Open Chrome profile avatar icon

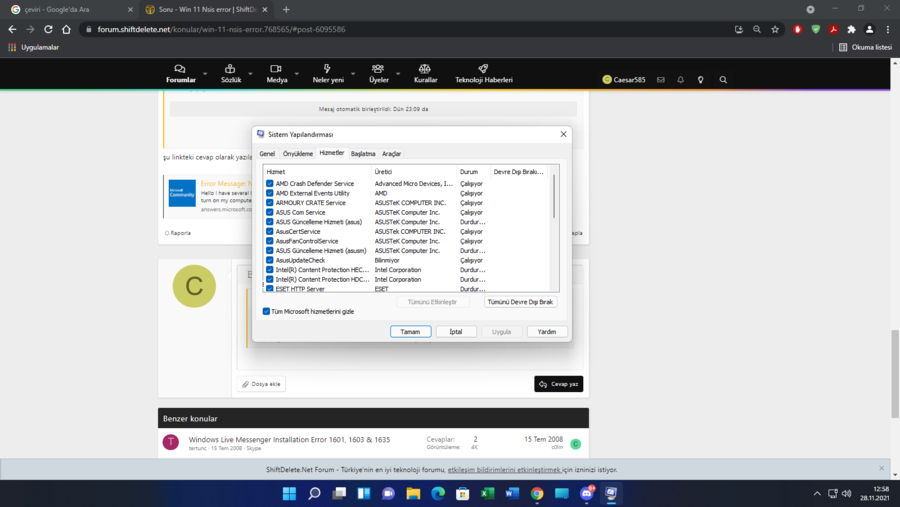coord(870,29)
